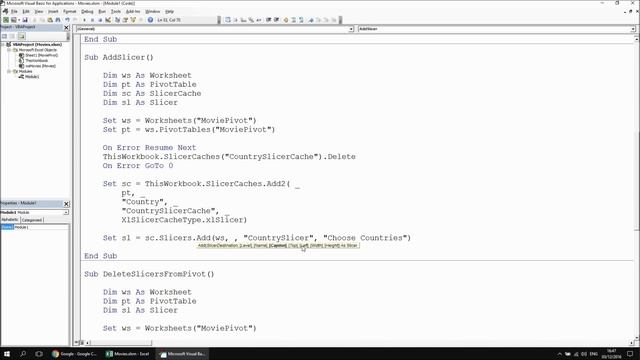Open the Tools menu

click(x=116, y=11)
